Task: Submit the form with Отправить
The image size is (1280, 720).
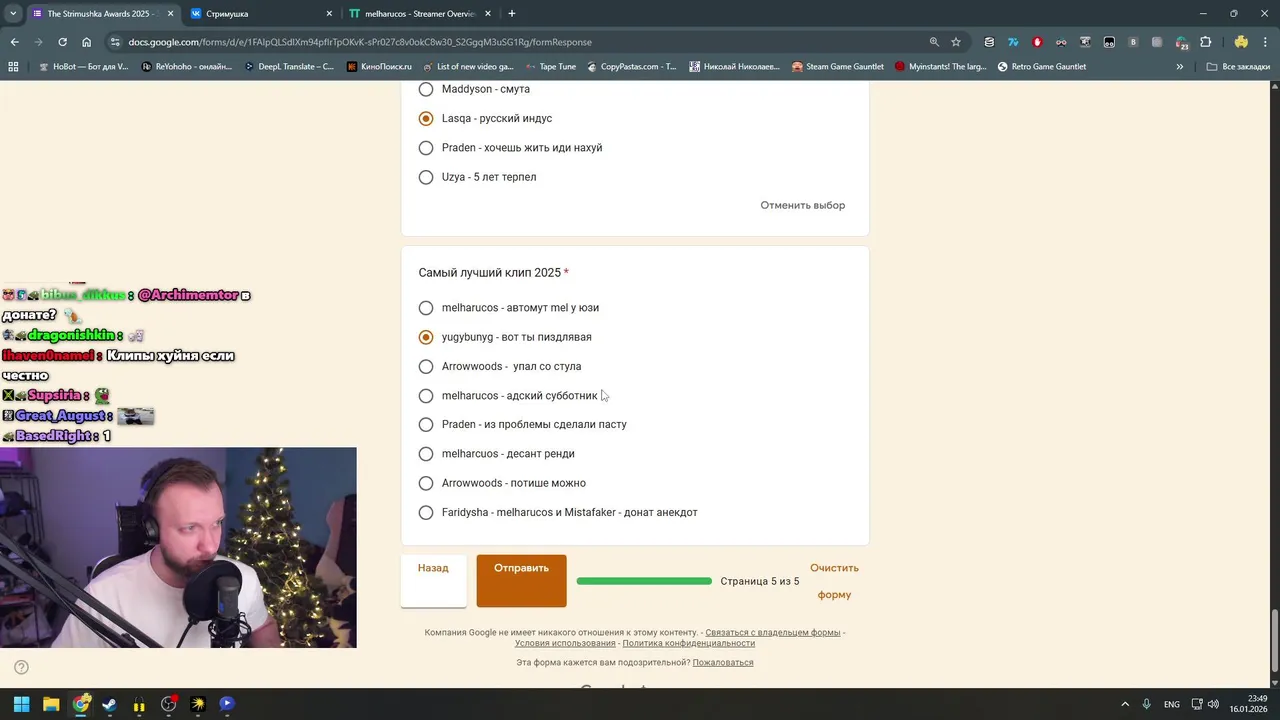Action: click(x=521, y=581)
